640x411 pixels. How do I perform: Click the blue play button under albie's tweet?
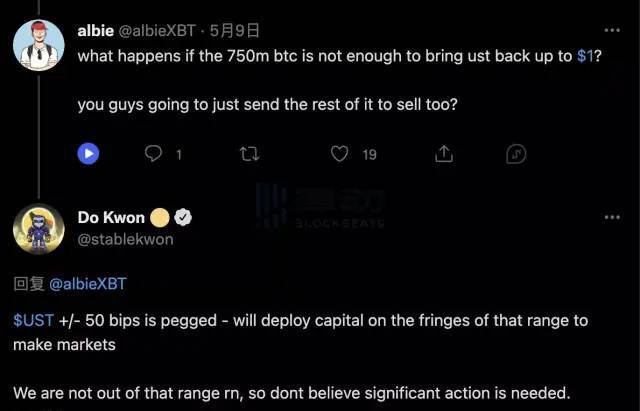click(90, 154)
